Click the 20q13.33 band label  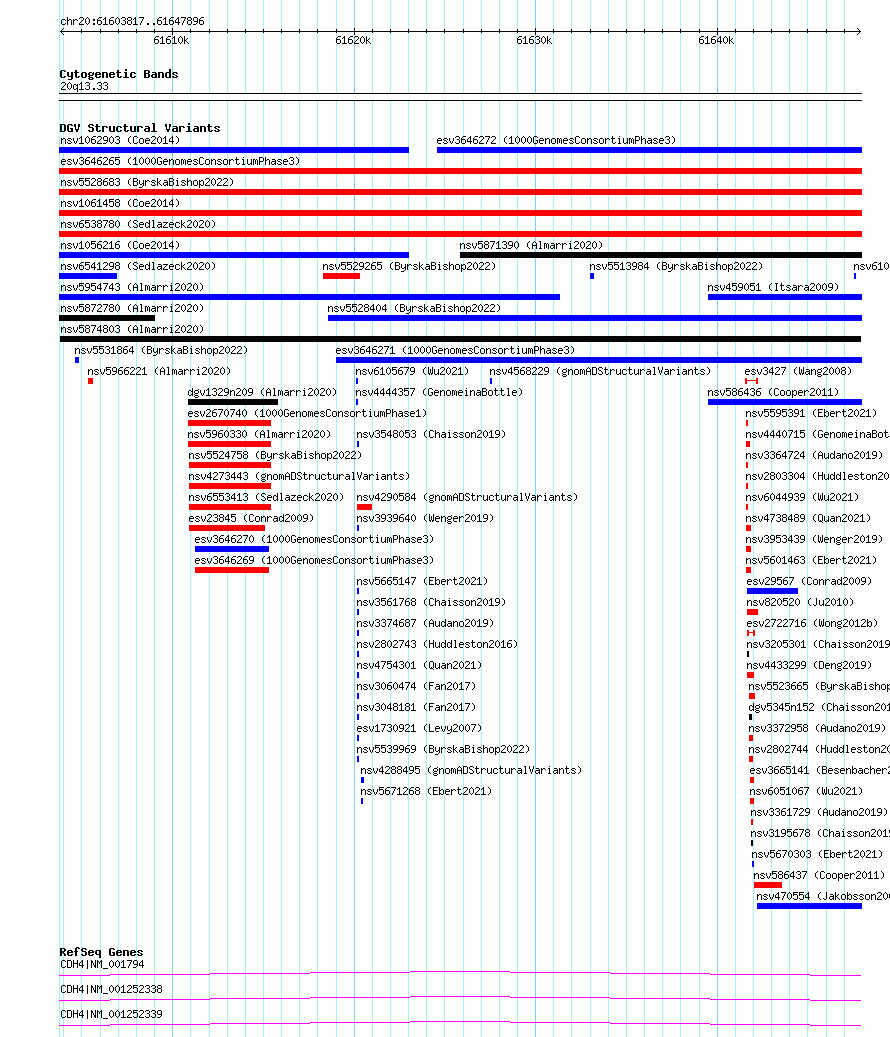[84, 87]
